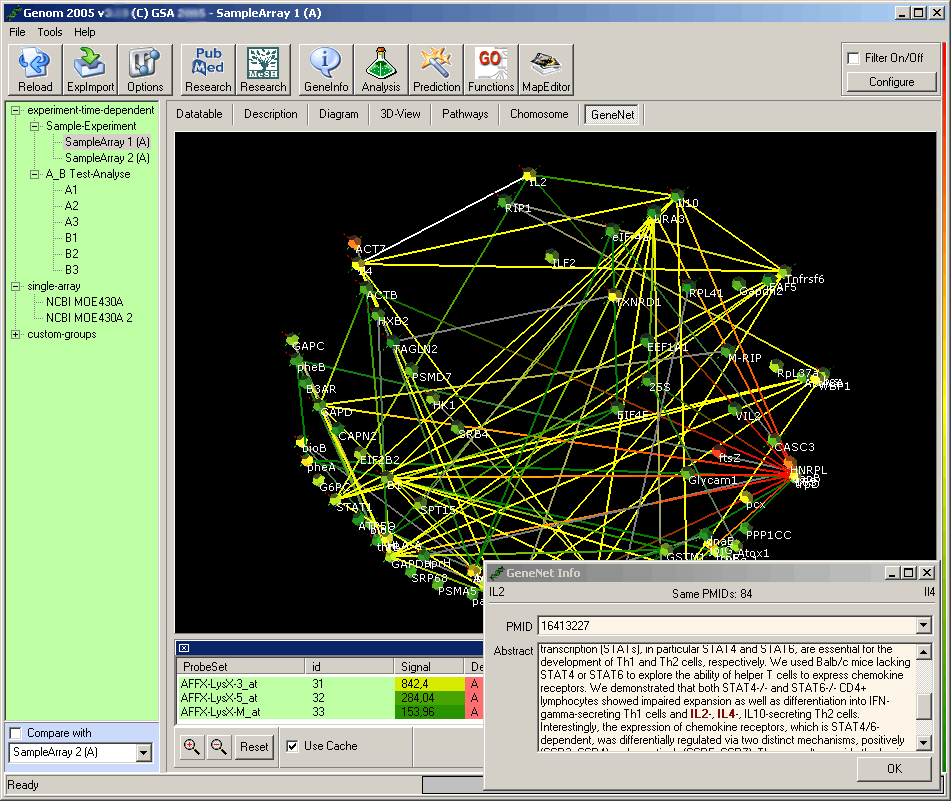
Task: Open the ExpImport tool
Action: [90, 70]
